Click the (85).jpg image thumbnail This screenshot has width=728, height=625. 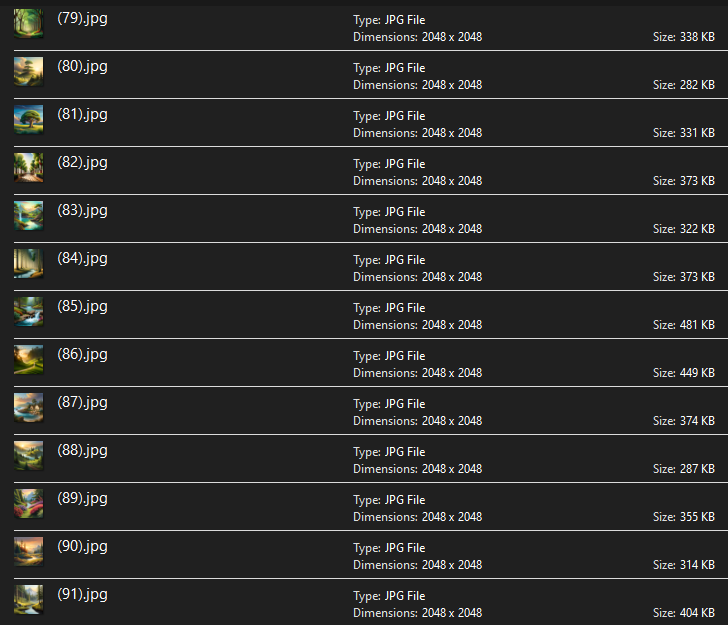pyautogui.click(x=28, y=312)
